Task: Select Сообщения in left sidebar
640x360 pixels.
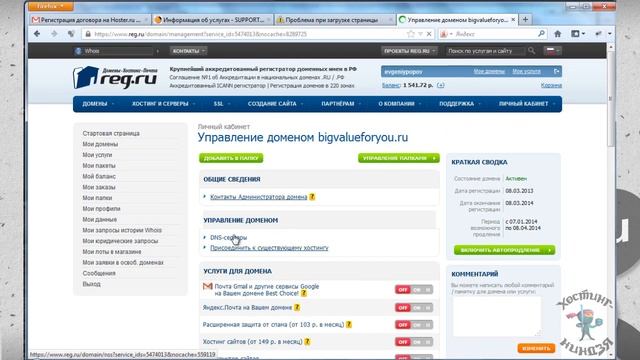Action: coord(99,273)
